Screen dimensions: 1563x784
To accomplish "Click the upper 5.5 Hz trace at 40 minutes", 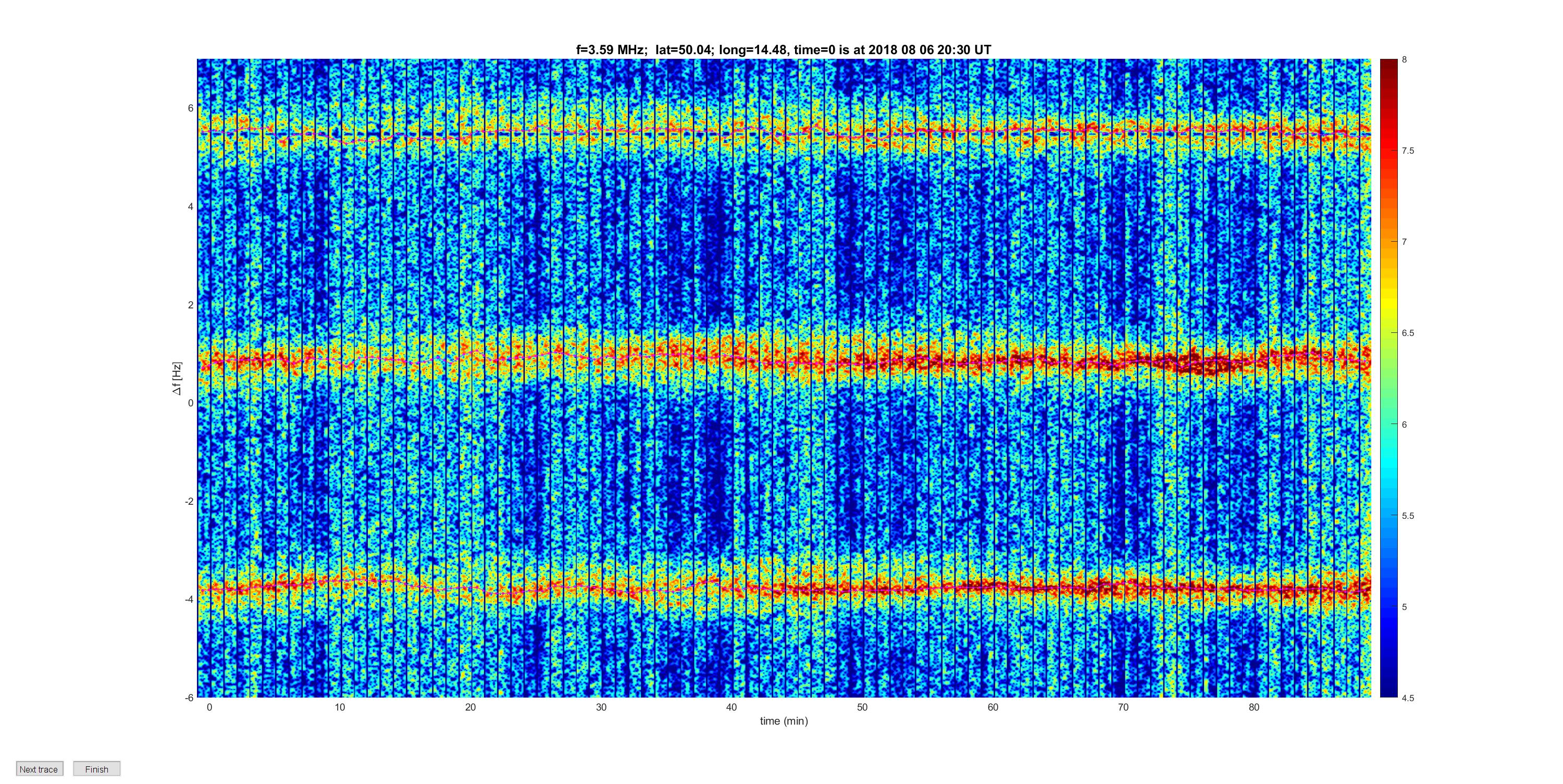I will tap(732, 133).
